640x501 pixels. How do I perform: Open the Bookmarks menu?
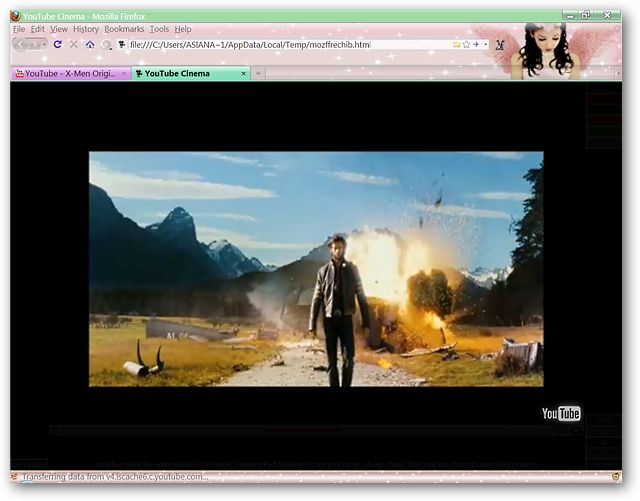(124, 29)
